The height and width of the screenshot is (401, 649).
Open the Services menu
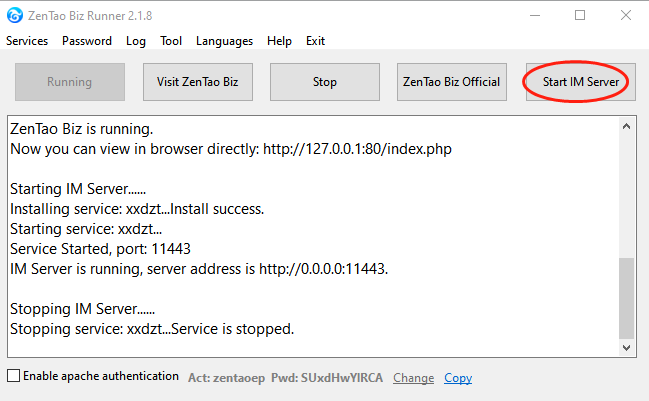(x=27, y=41)
